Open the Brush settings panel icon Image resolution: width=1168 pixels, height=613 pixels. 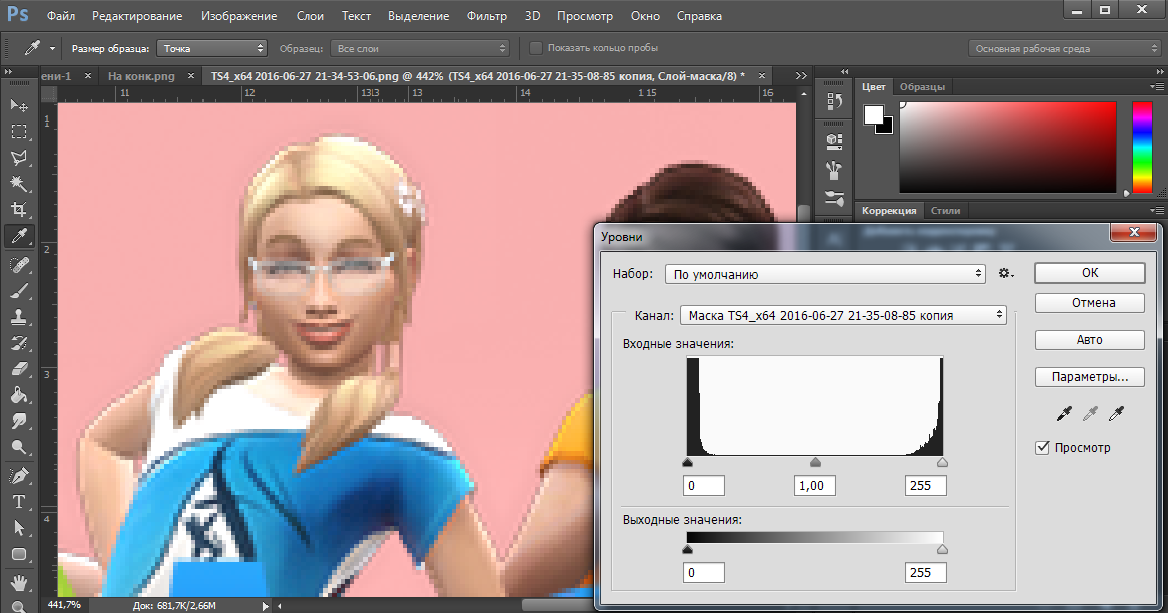pos(834,198)
